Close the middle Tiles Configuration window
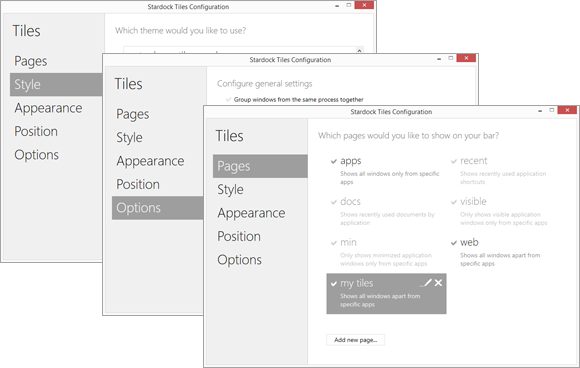Image resolution: width=580 pixels, height=368 pixels. [x=466, y=58]
